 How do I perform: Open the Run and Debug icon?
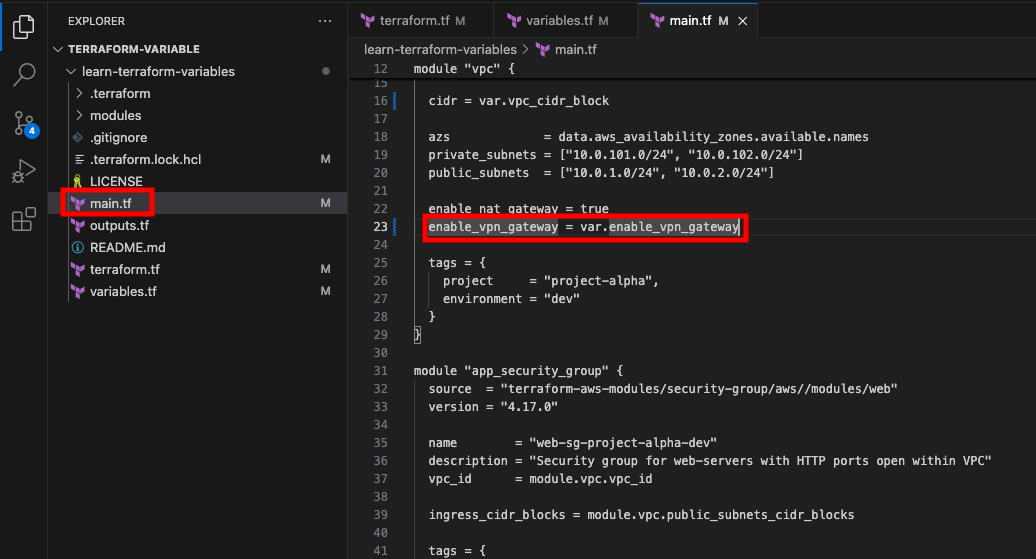click(24, 171)
